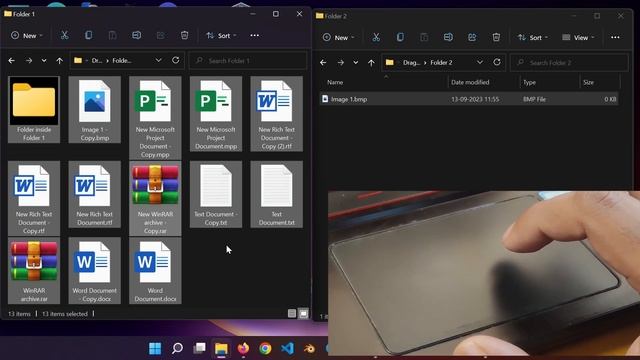The height and width of the screenshot is (360, 640).
Task: Click Delete trash icon in Folder 1 toolbar
Action: tap(184, 36)
